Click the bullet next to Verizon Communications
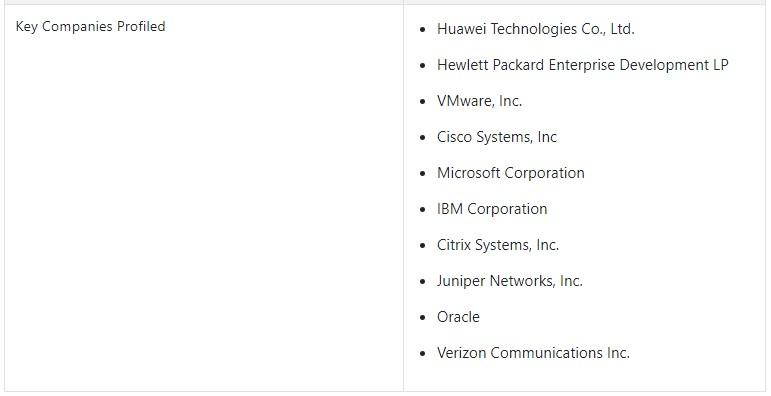Viewport: 771px width, 396px height. 423,353
